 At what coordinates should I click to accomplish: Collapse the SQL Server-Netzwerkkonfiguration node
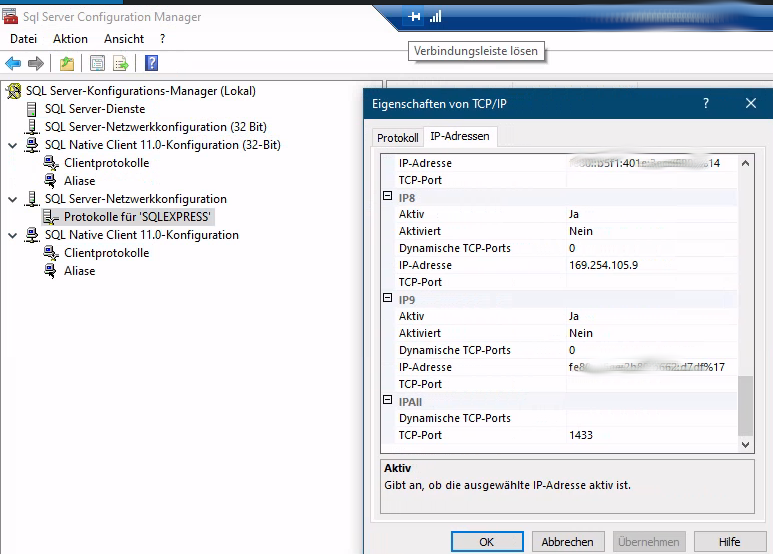click(13, 199)
